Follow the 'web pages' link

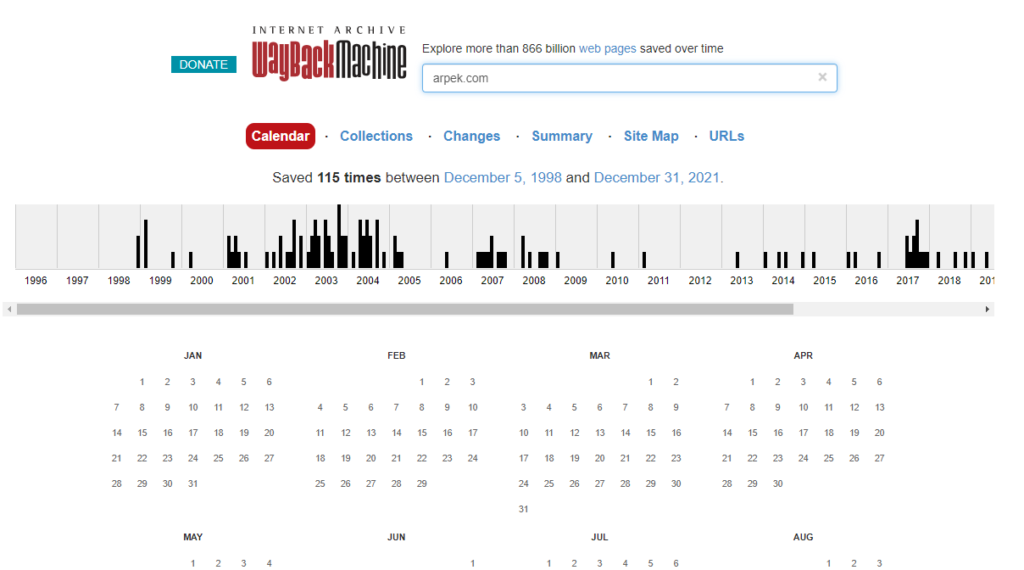click(x=607, y=48)
